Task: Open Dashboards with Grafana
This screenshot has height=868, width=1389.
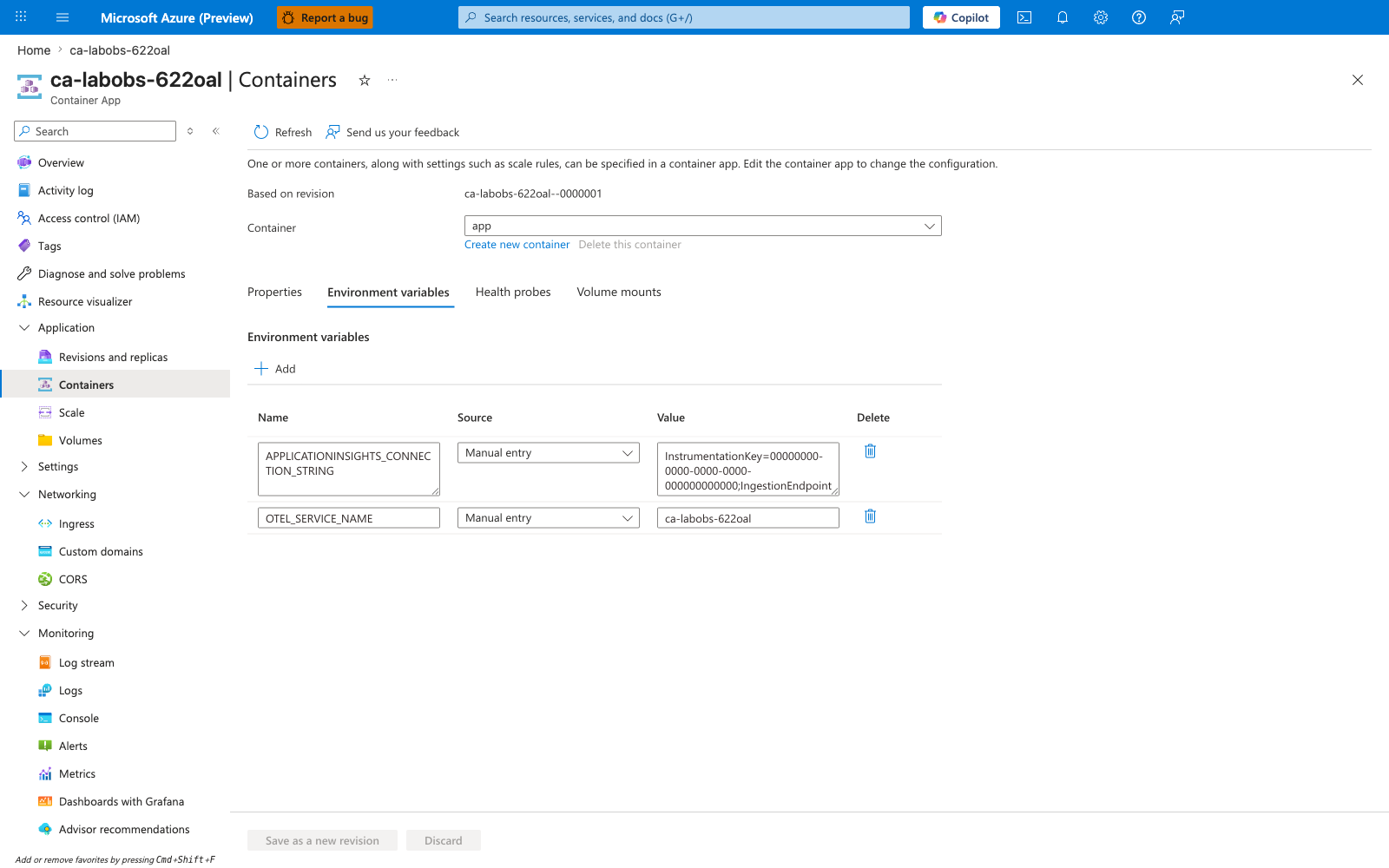Action: (x=122, y=801)
